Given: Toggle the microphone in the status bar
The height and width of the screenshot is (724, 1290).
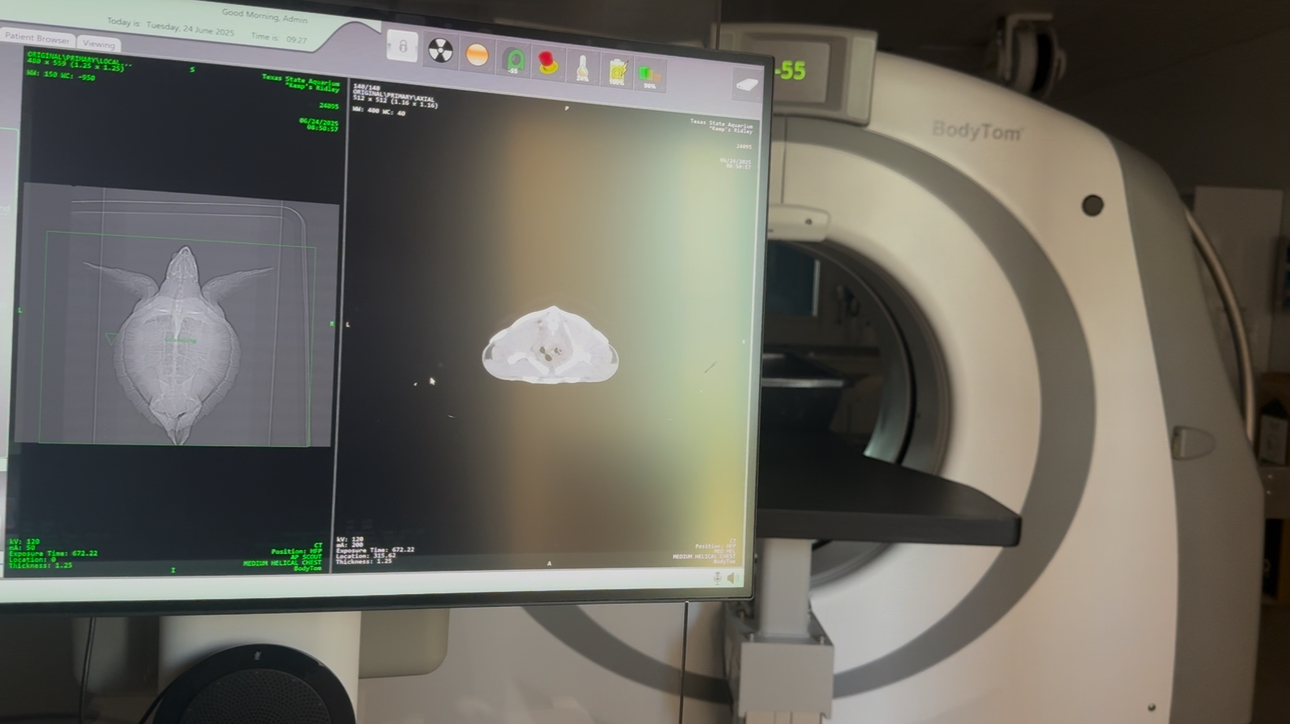Looking at the screenshot, I should pos(717,577).
